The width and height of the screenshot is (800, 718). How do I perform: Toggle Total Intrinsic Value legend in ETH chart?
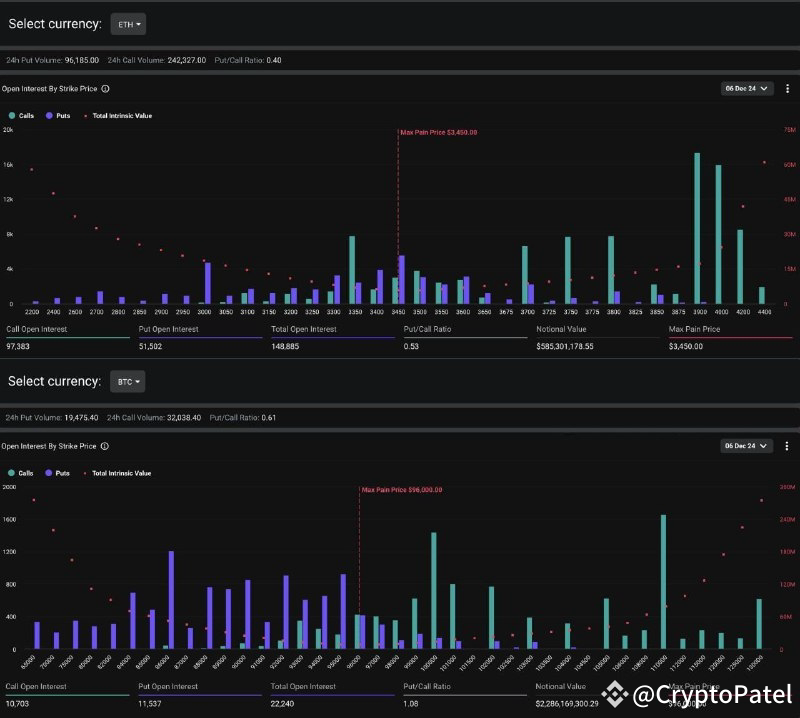pyautogui.click(x=118, y=116)
